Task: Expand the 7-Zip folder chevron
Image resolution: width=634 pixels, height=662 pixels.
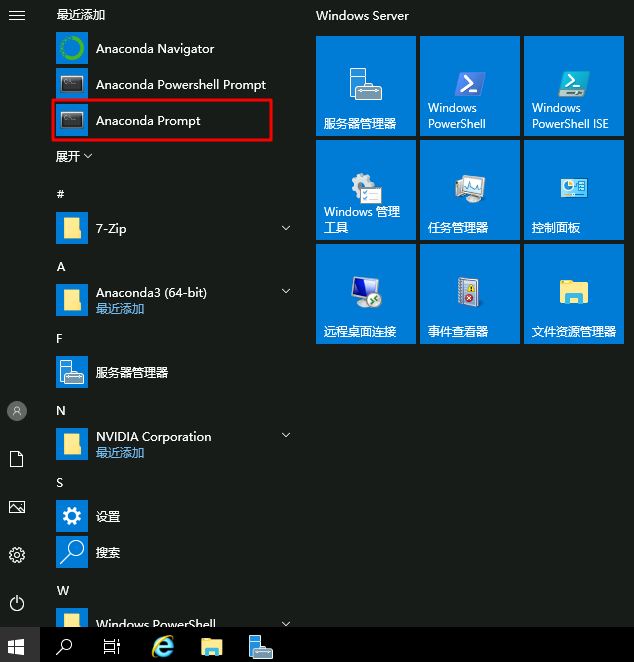Action: [x=286, y=228]
